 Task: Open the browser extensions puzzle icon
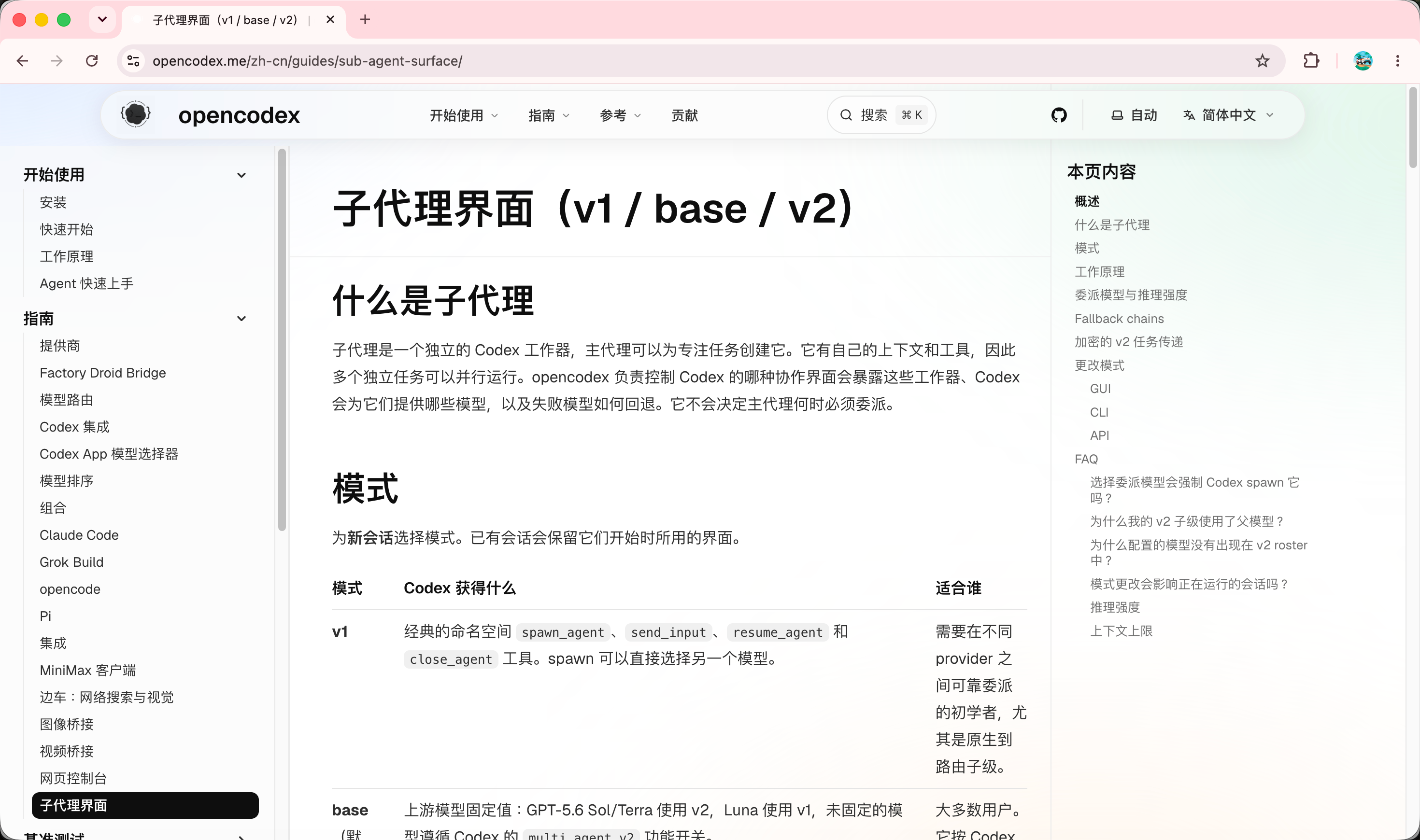coord(1311,61)
